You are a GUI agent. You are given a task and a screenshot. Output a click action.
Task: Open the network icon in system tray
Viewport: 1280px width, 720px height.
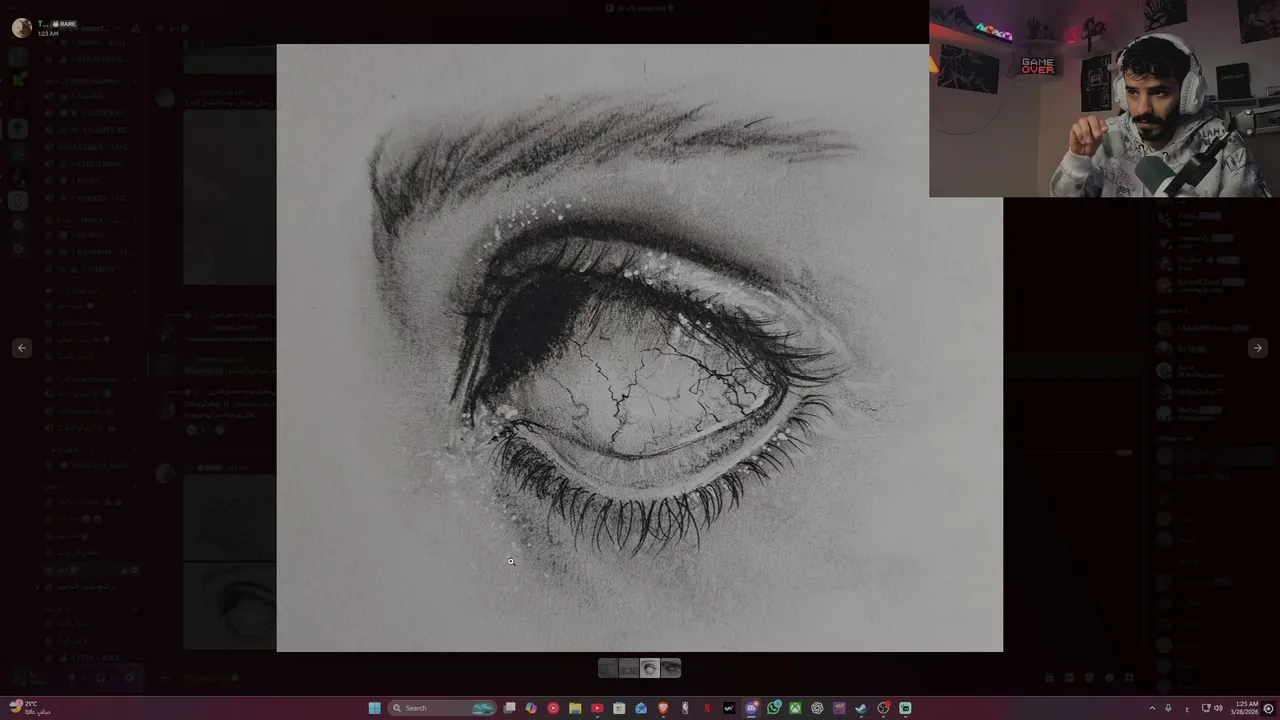coord(1206,708)
